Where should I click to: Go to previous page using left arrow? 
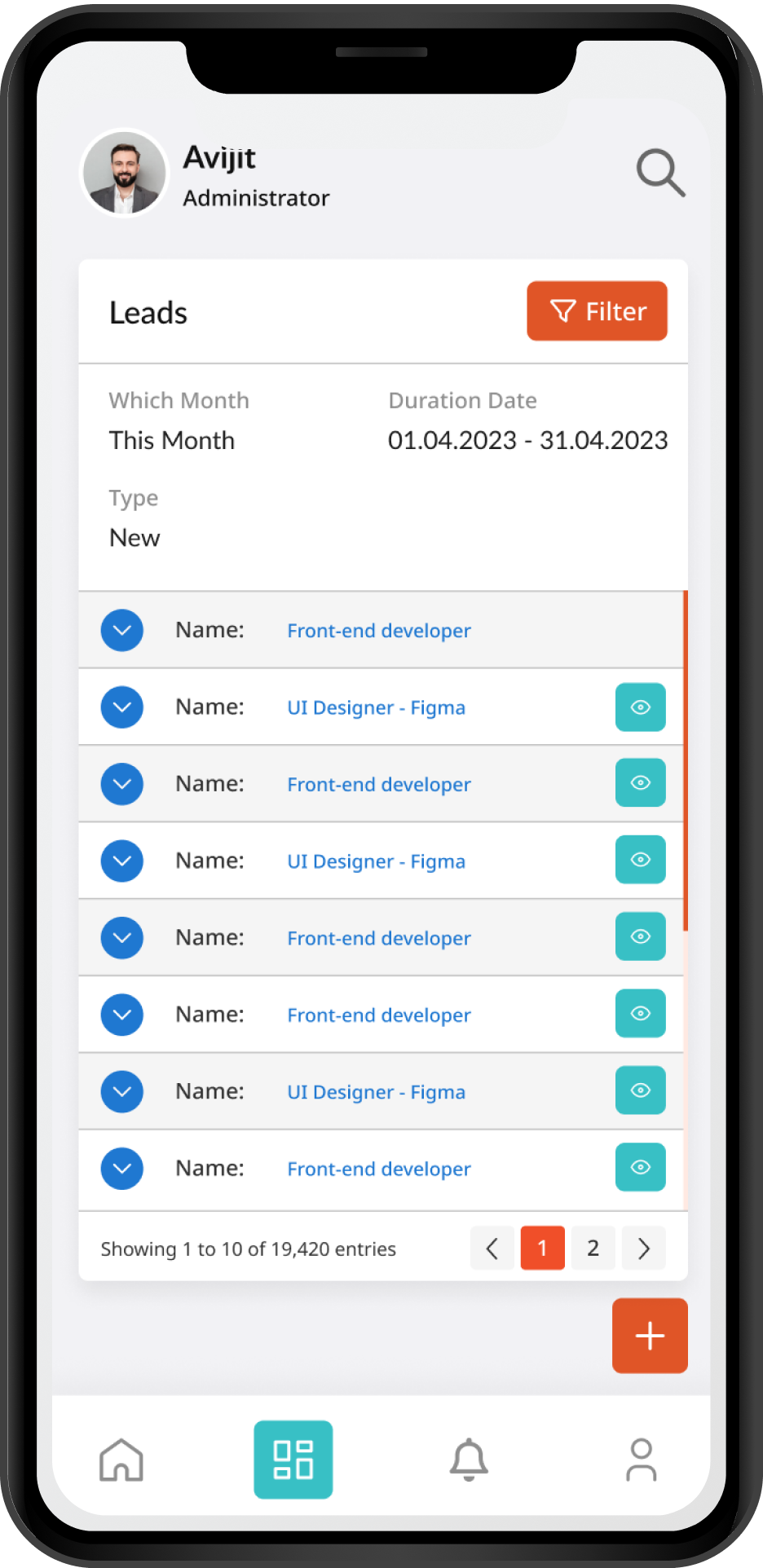(492, 1248)
